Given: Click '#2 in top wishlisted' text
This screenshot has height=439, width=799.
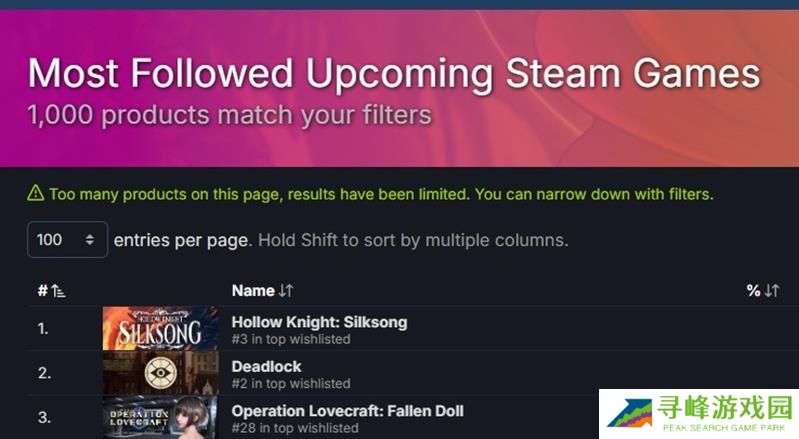Looking at the screenshot, I should point(291,383).
